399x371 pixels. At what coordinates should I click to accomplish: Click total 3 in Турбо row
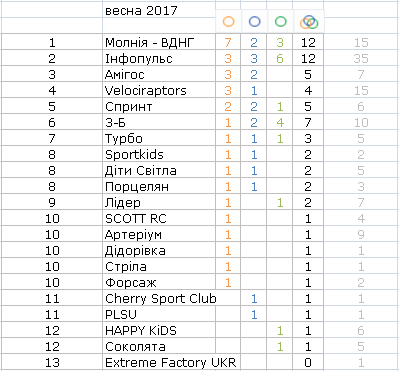308,138
